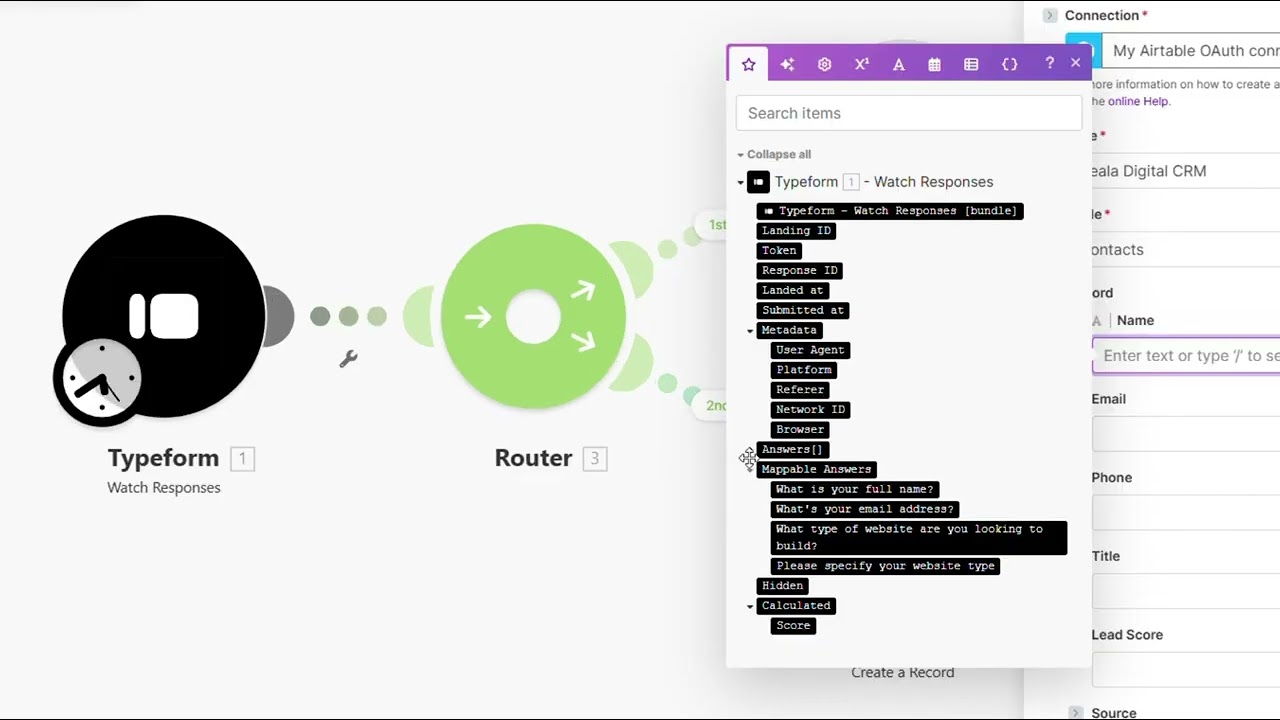Click the Title field input
This screenshot has width=1280, height=720.
click(1186, 591)
